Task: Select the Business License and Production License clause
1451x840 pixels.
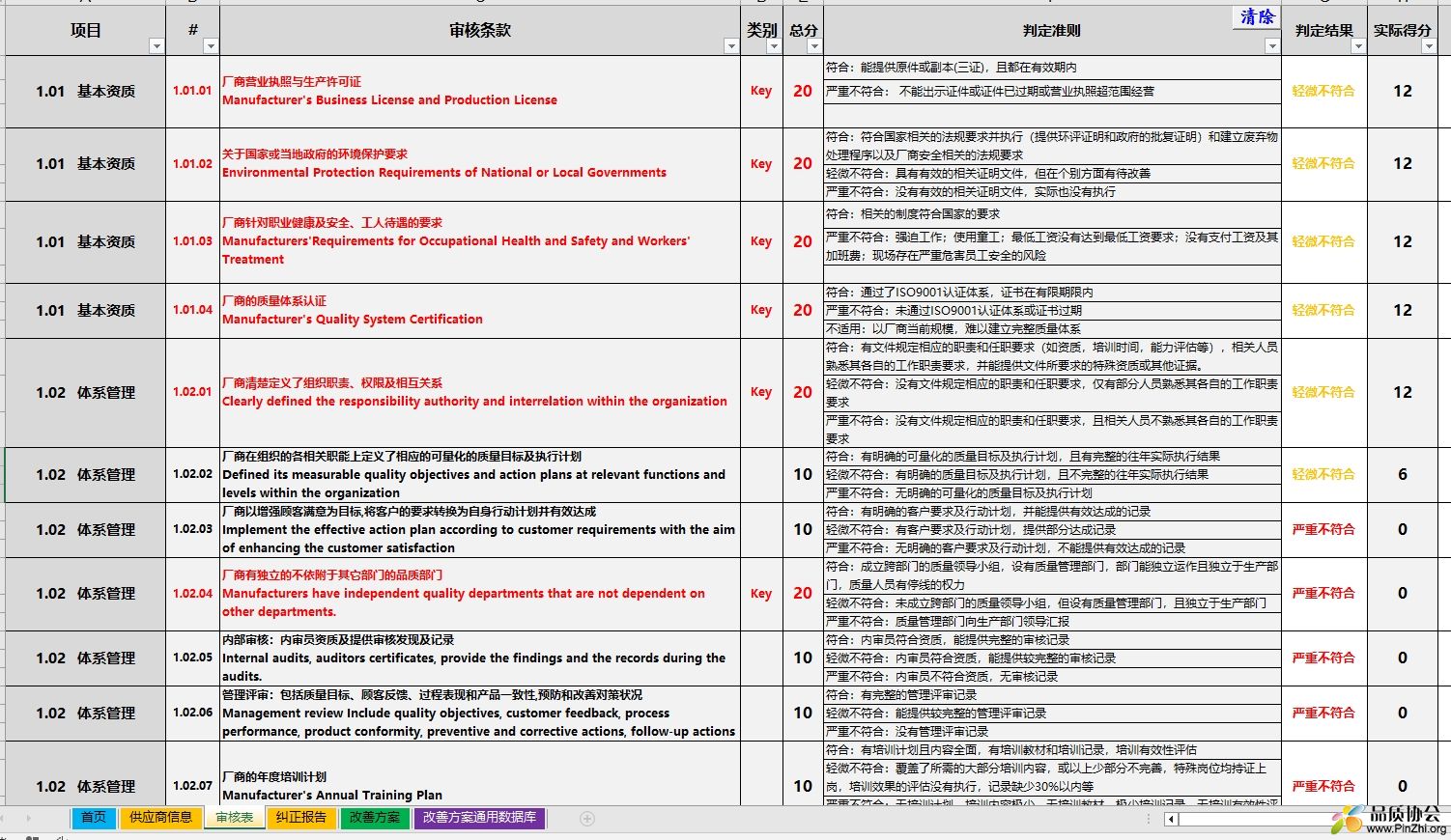Action: point(480,91)
